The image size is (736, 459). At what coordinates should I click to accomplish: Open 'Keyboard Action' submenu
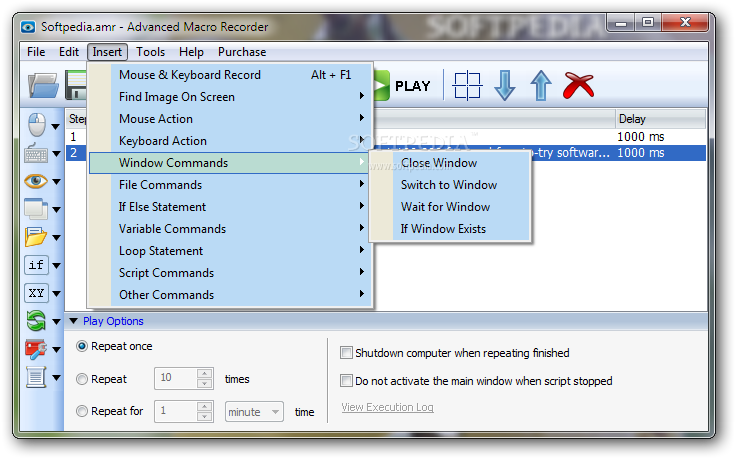[230, 141]
